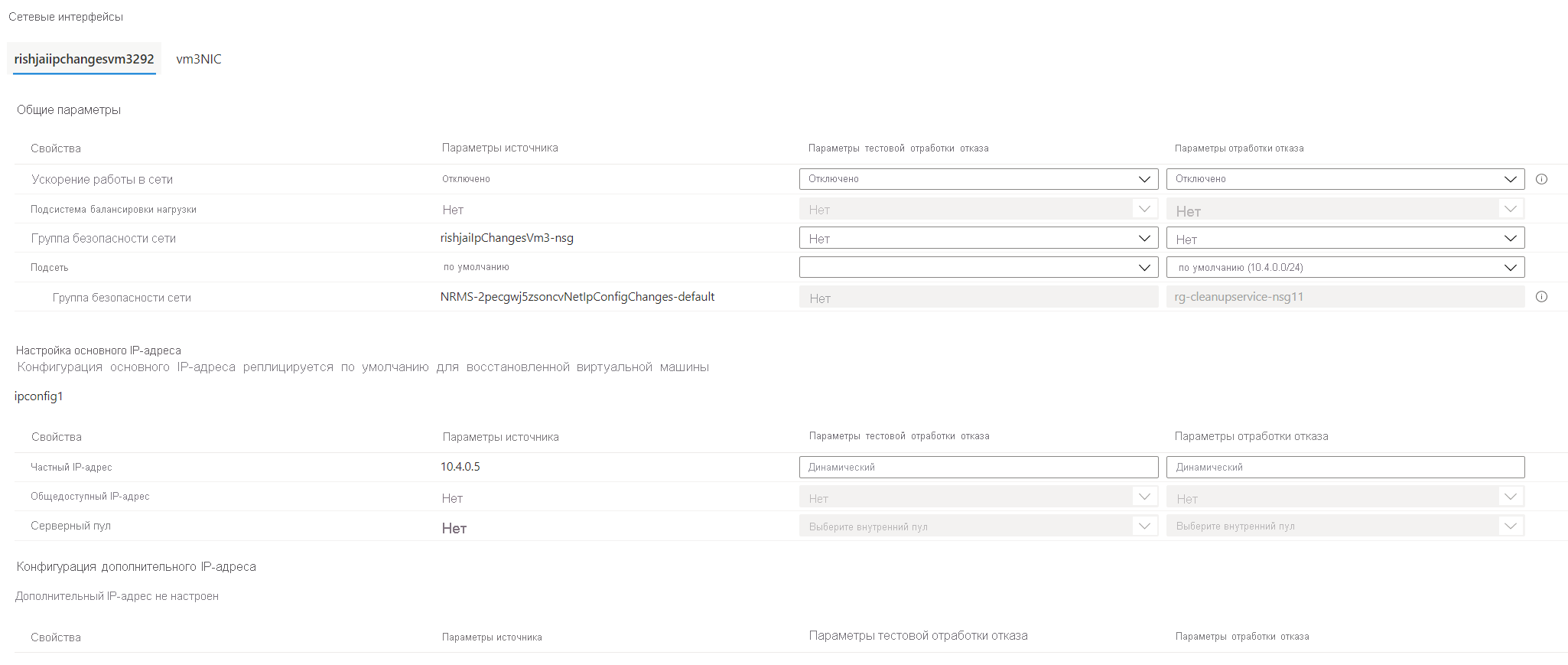
Task: Expand test failover network security group dropdown
Action: (x=978, y=238)
